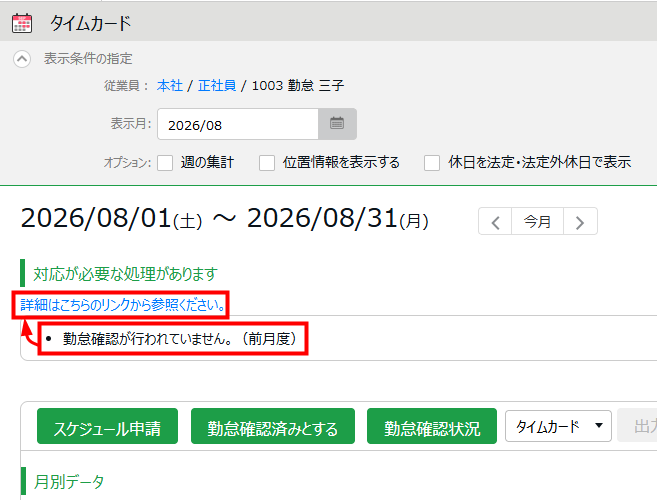Click the 表示月 input field showing 2026/08
Viewport: 657px width, 500px height.
[x=238, y=124]
